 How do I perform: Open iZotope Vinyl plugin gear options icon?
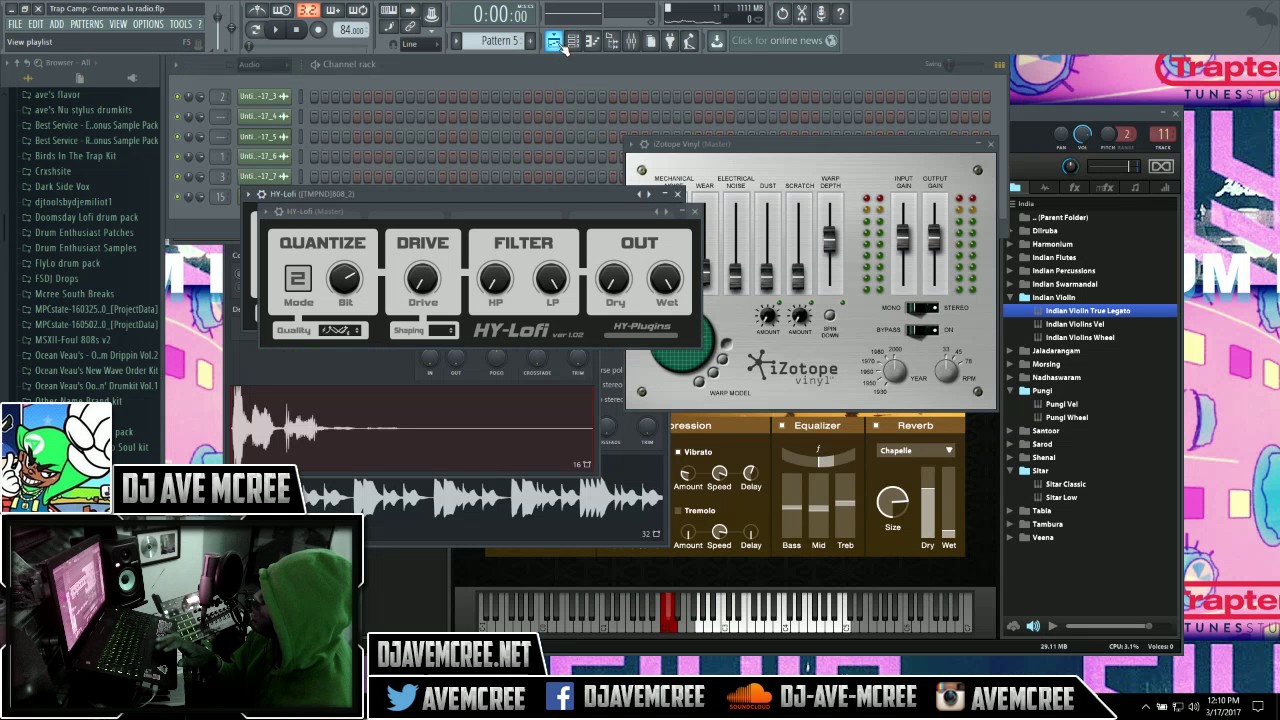[643, 144]
